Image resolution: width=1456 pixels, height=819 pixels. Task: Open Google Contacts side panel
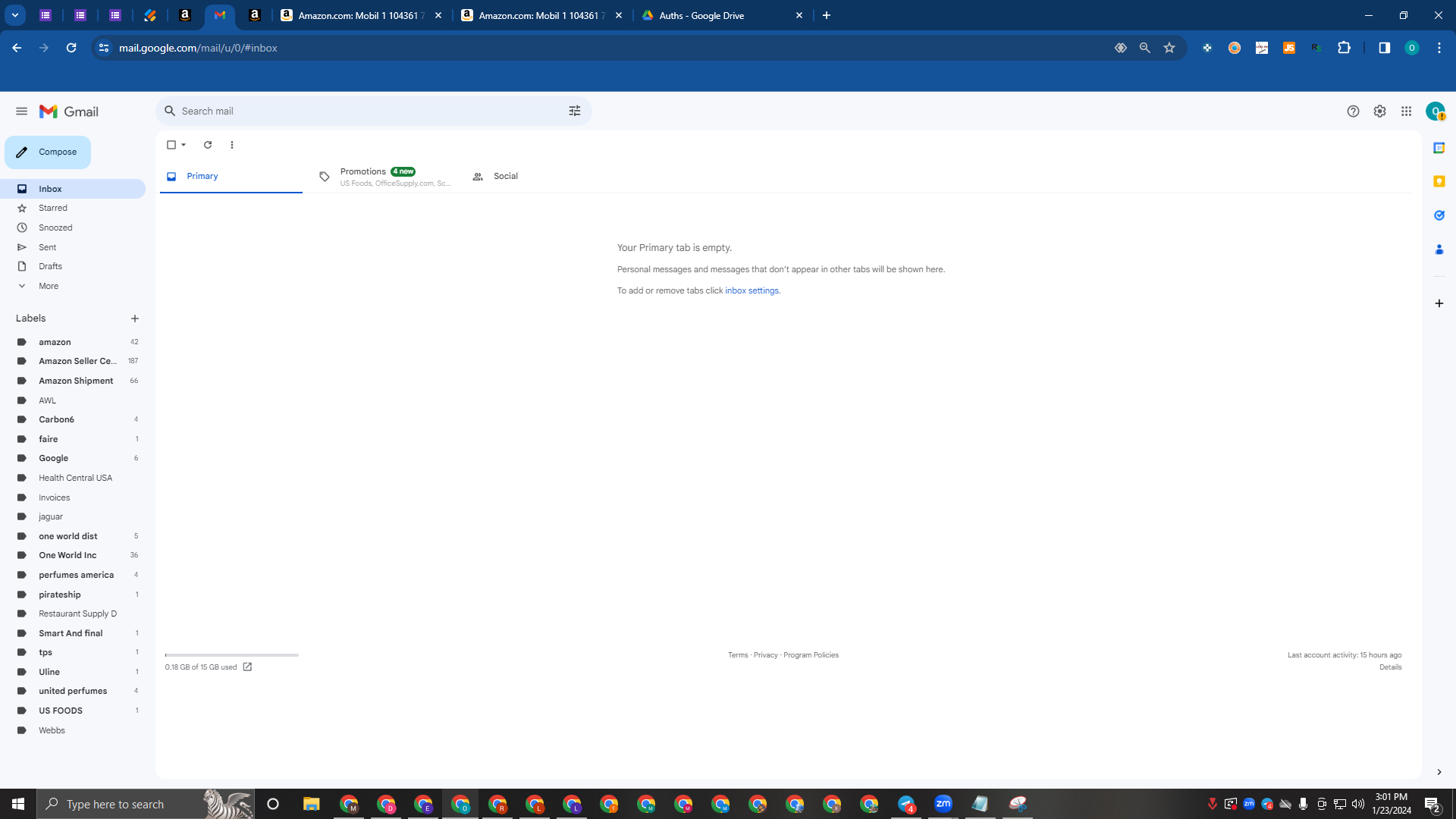click(1439, 249)
